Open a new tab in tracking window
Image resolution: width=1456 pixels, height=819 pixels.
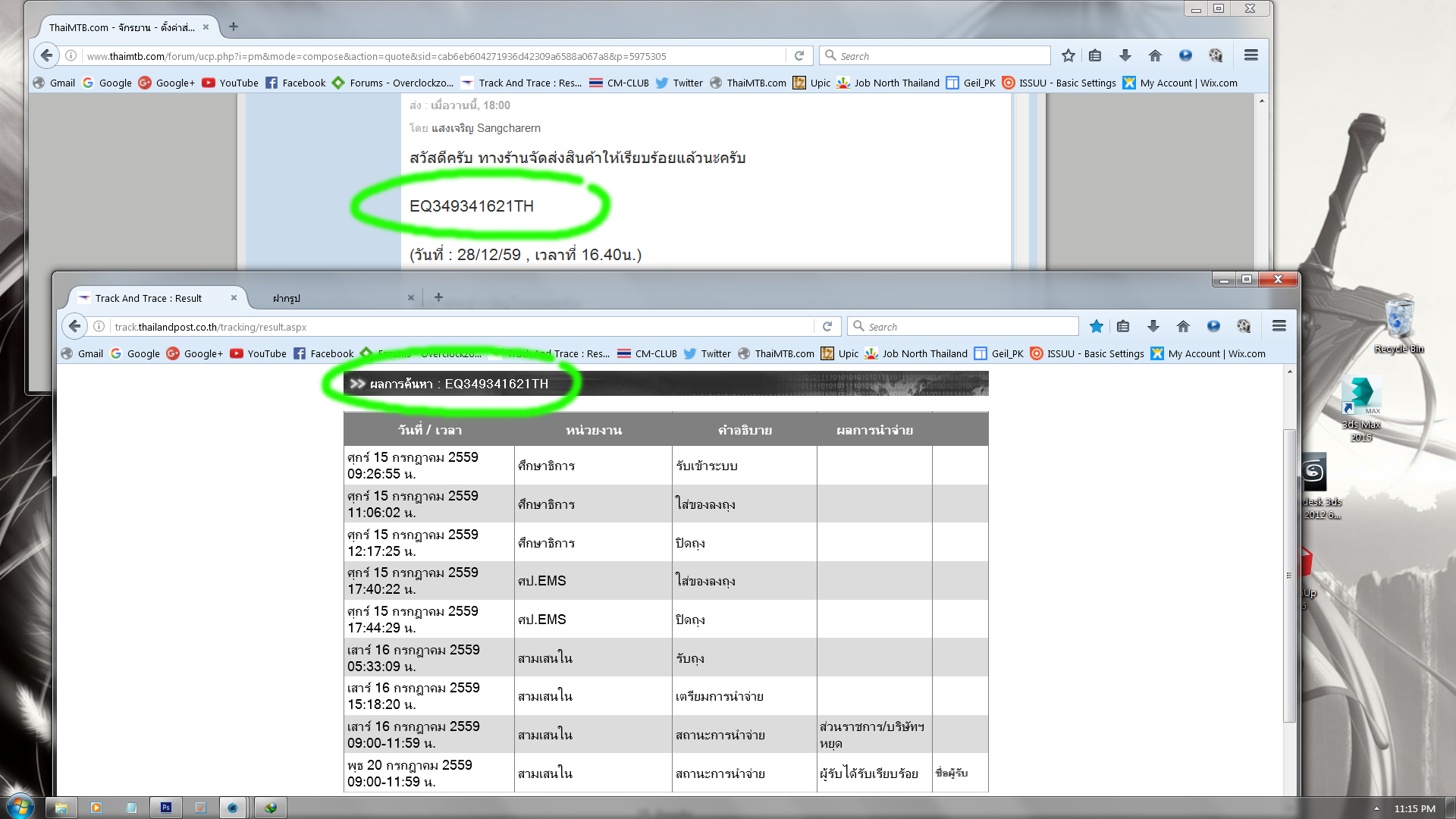tap(438, 297)
